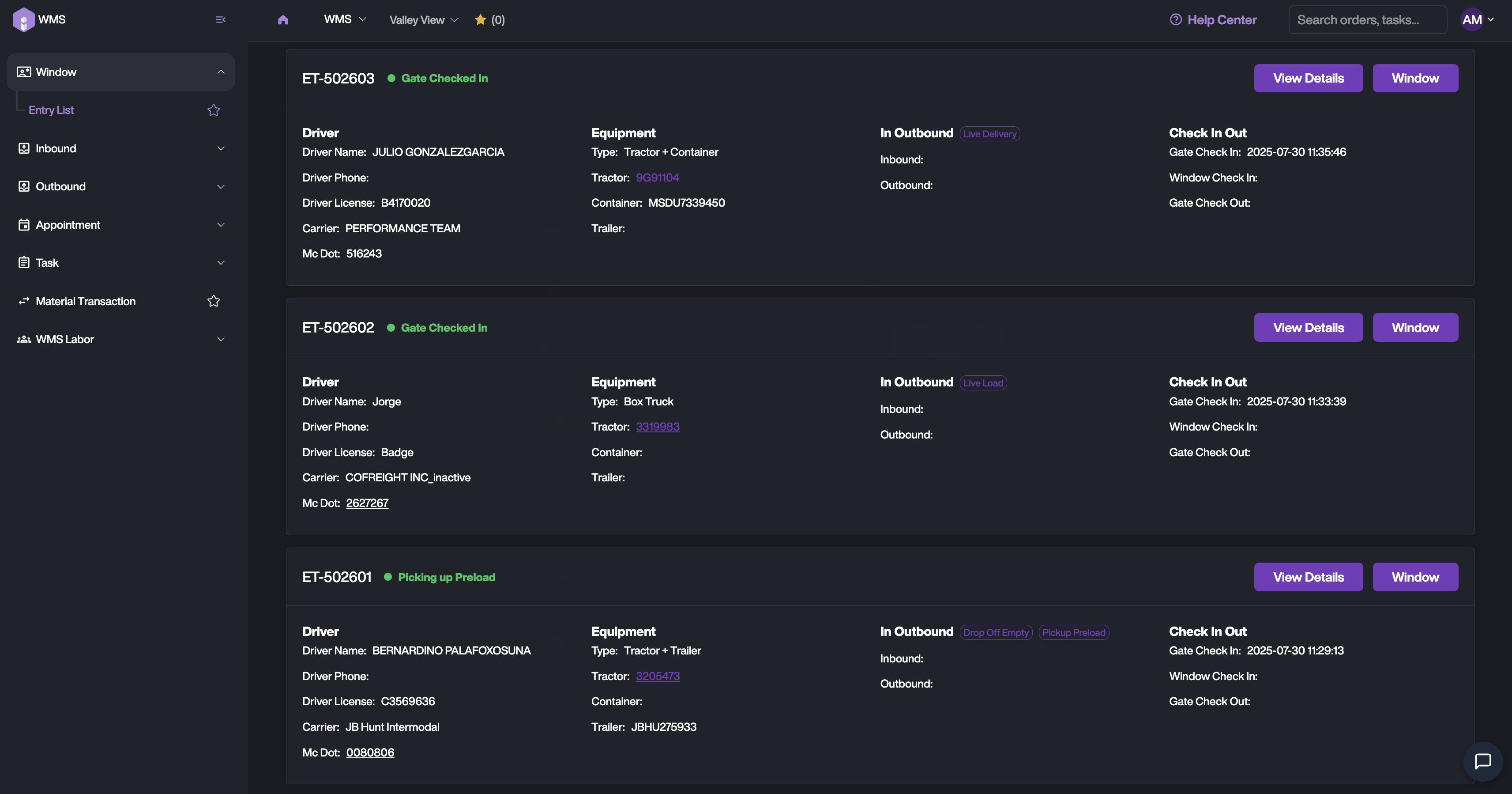The image size is (1512, 794).
Task: View Details for entry ET-502603
Action: [1309, 78]
